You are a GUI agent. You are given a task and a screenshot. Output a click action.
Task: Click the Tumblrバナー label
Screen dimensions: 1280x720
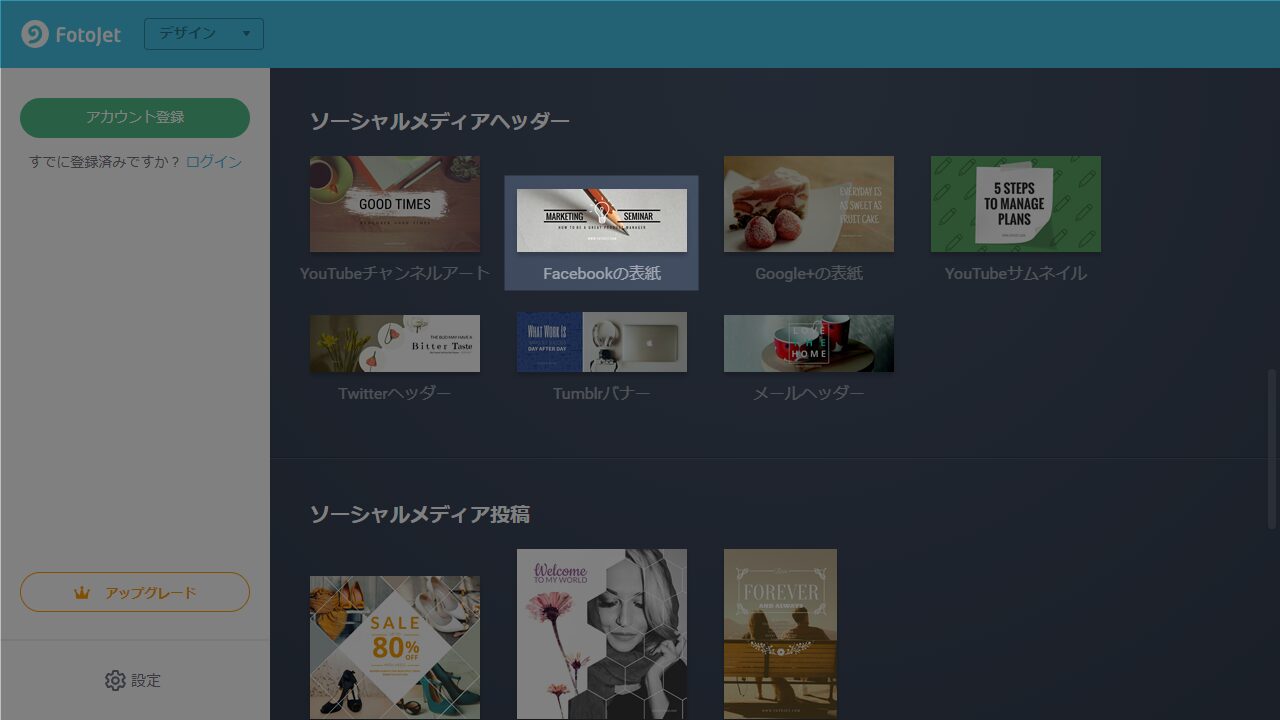tap(602, 393)
